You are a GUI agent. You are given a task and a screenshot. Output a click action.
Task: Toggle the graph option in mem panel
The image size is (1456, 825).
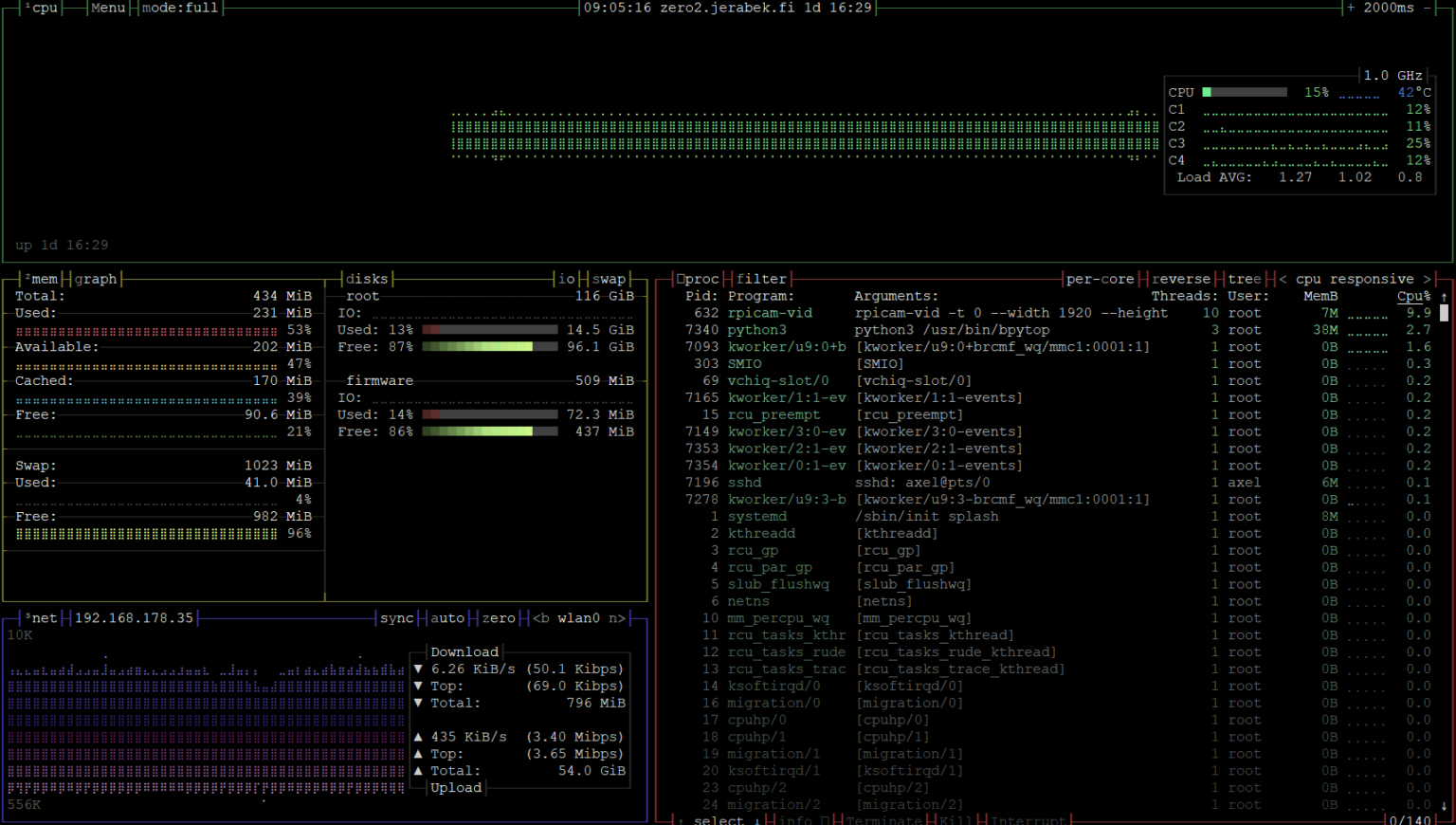pyautogui.click(x=96, y=279)
